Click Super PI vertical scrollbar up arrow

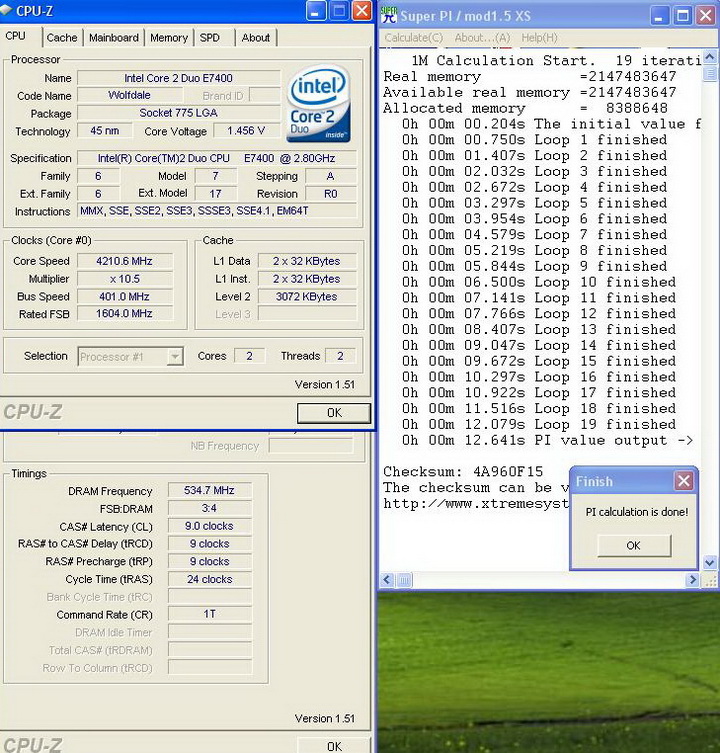point(710,58)
